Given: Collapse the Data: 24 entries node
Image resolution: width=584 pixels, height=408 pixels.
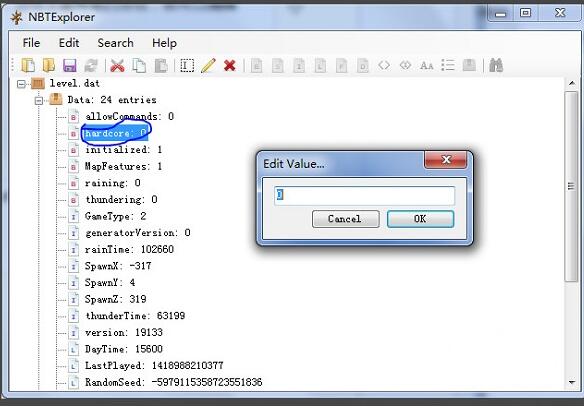Looking at the screenshot, I should 39,100.
